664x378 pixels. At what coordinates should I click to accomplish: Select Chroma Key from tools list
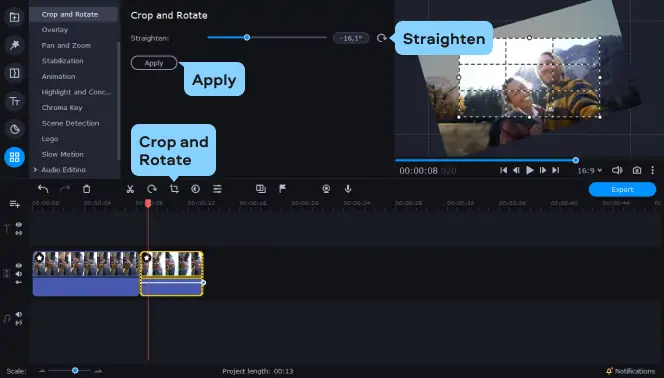click(62, 108)
